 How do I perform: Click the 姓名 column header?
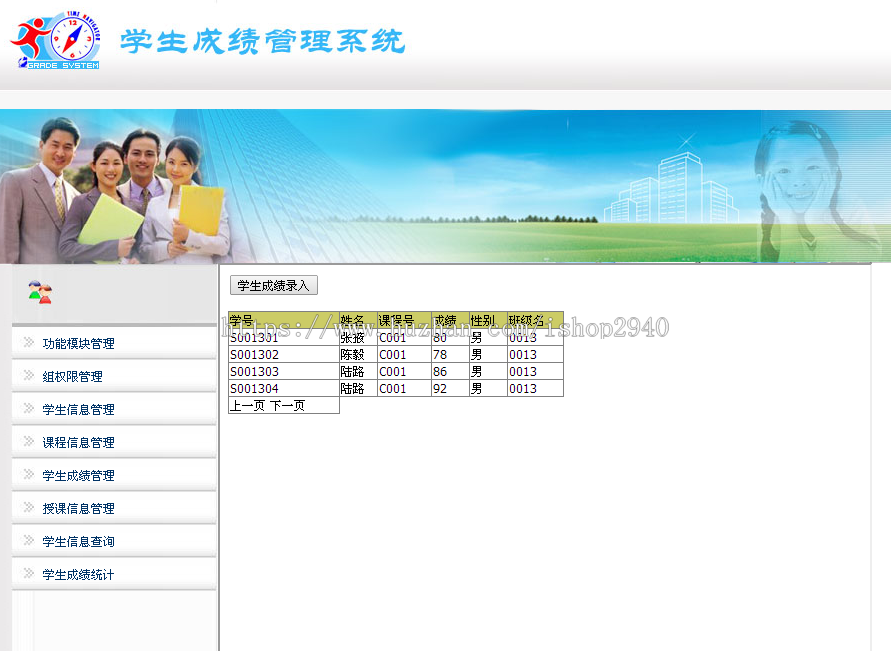[x=358, y=320]
